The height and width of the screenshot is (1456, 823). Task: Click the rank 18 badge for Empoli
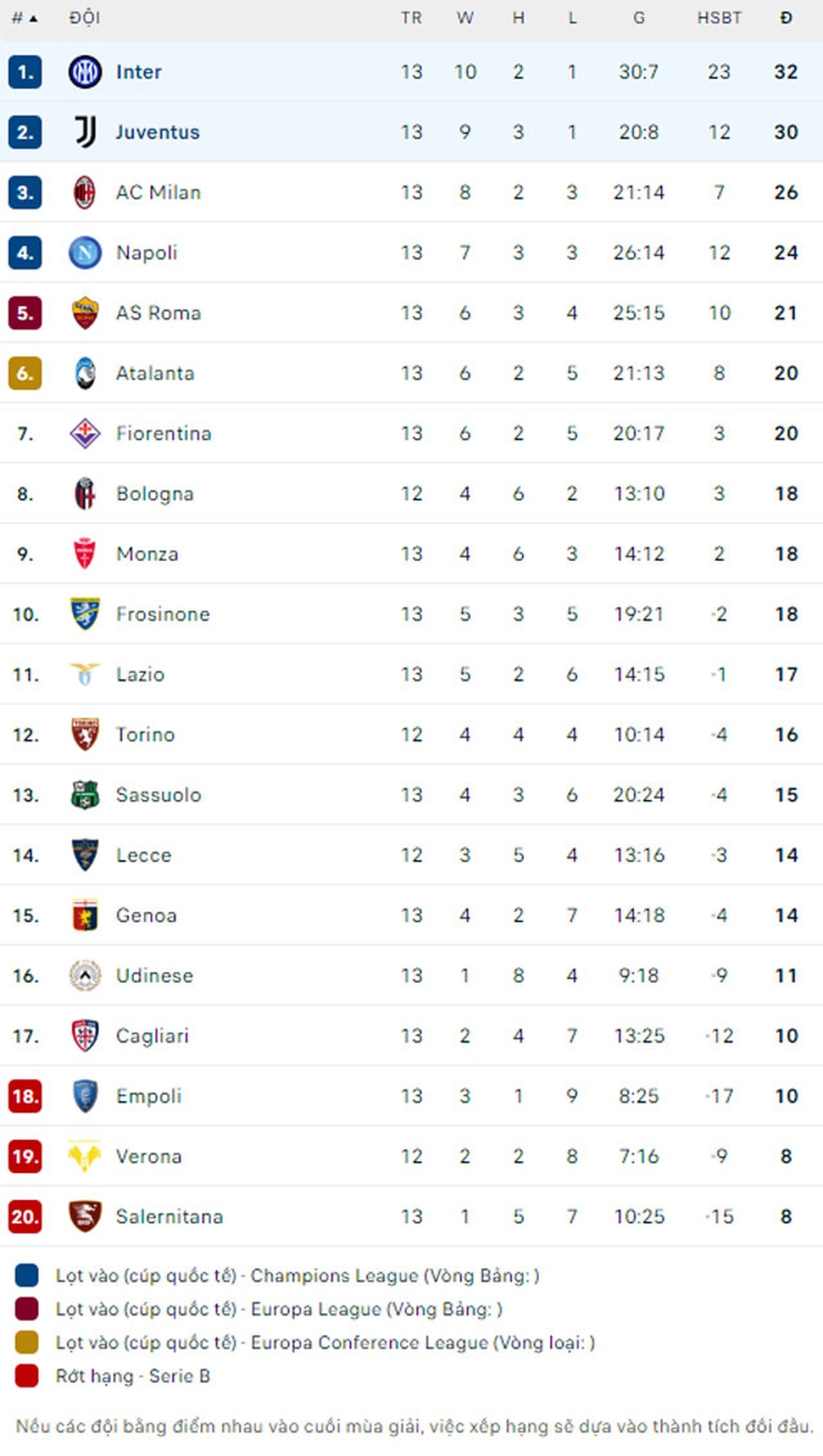click(x=25, y=1096)
